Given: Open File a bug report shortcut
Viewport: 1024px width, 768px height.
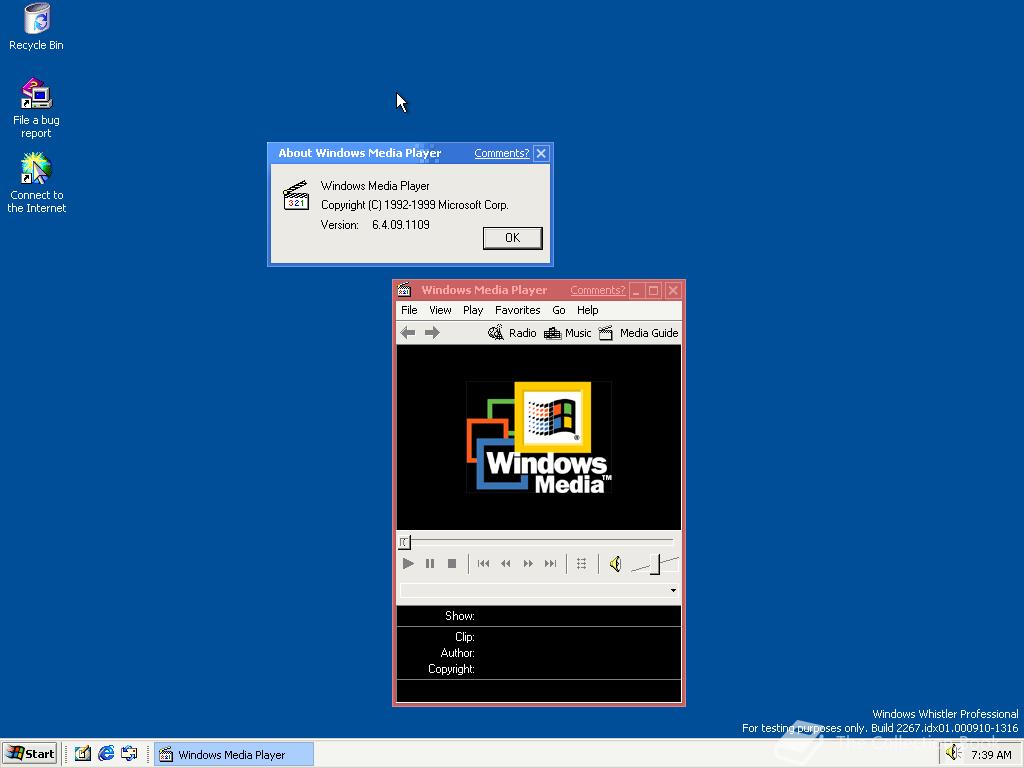Looking at the screenshot, I should click(37, 108).
